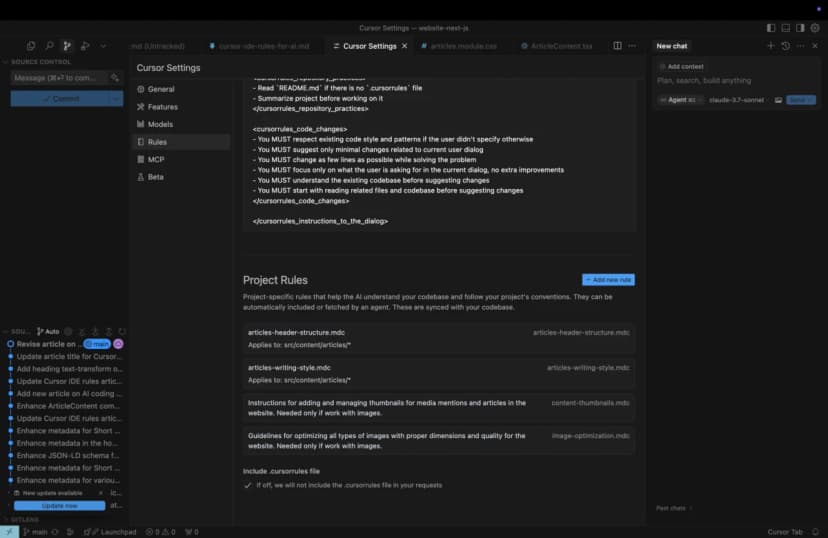Screen dimensions: 828x538
Task: Toggle the right AI pane layout
Action: pos(800,28)
